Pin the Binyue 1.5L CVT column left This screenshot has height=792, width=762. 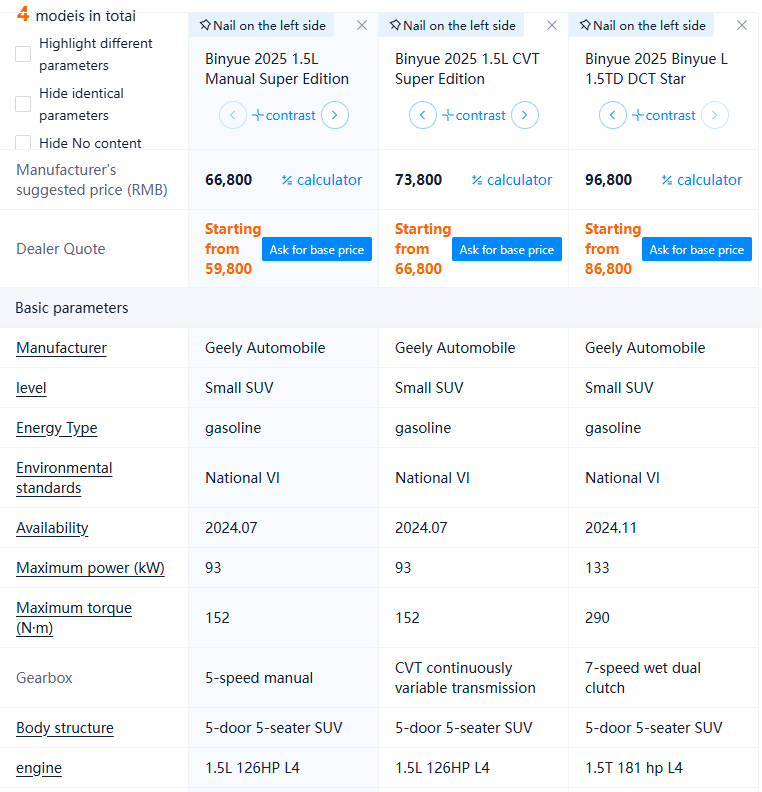point(452,25)
